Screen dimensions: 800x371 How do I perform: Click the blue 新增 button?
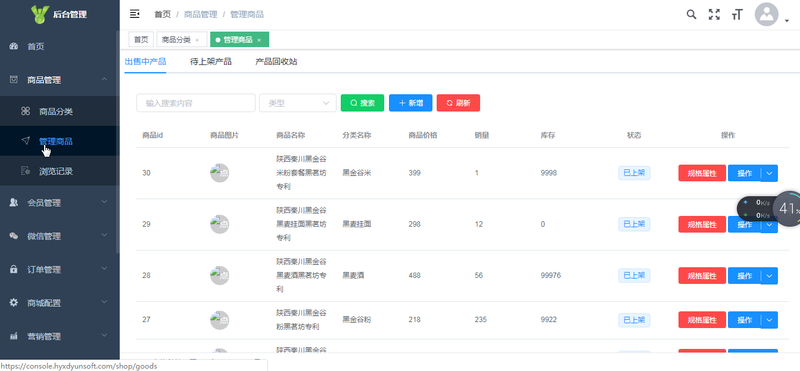pos(410,103)
